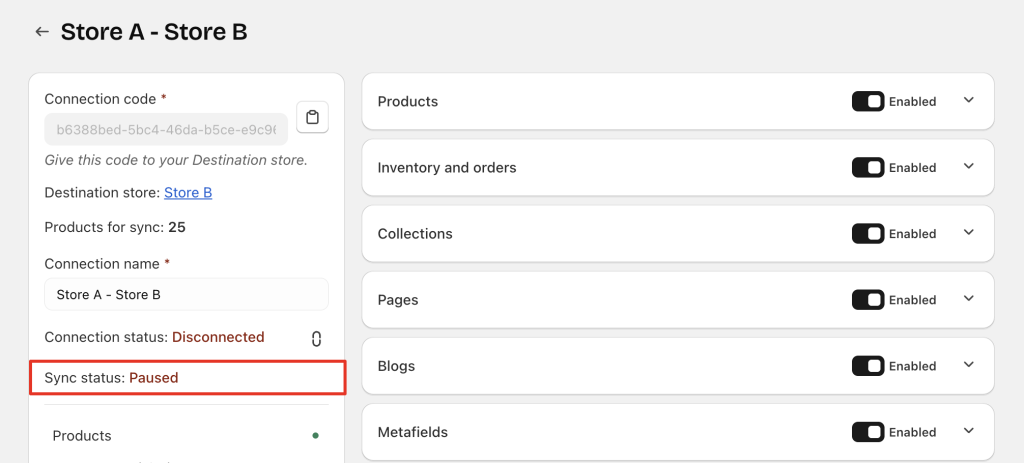Expand the Products section chevron
The height and width of the screenshot is (463, 1024).
click(x=968, y=101)
